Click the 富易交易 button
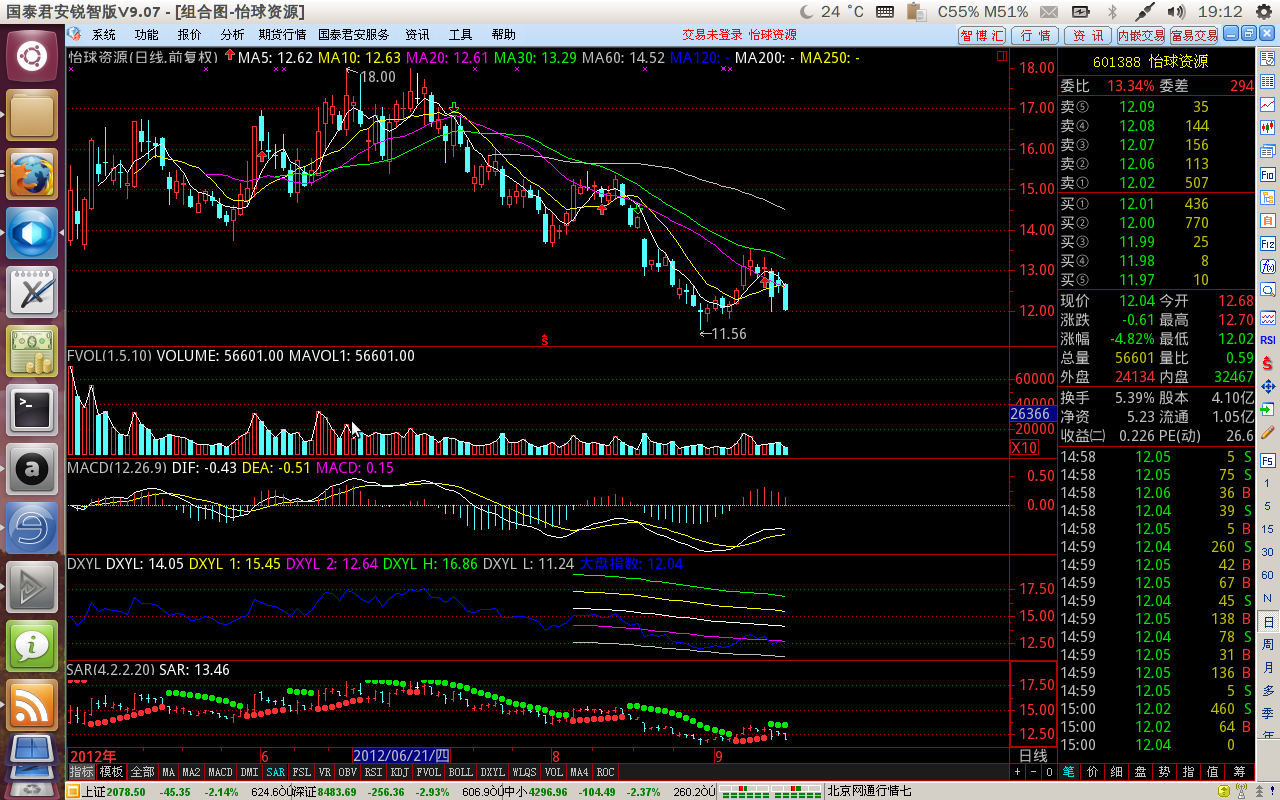The width and height of the screenshot is (1280, 800). point(1194,35)
